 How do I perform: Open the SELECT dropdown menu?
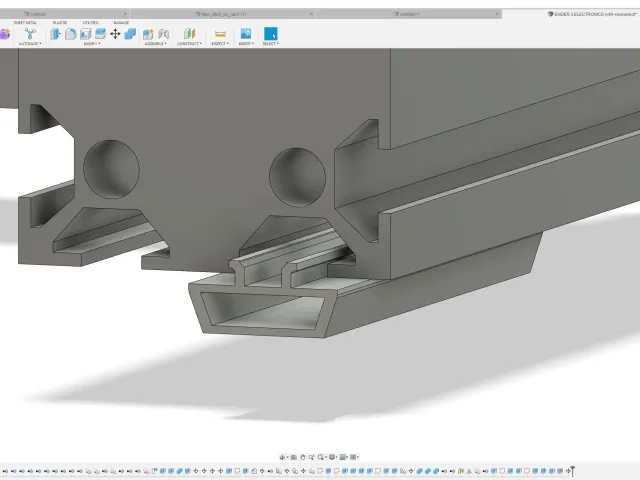(271, 44)
